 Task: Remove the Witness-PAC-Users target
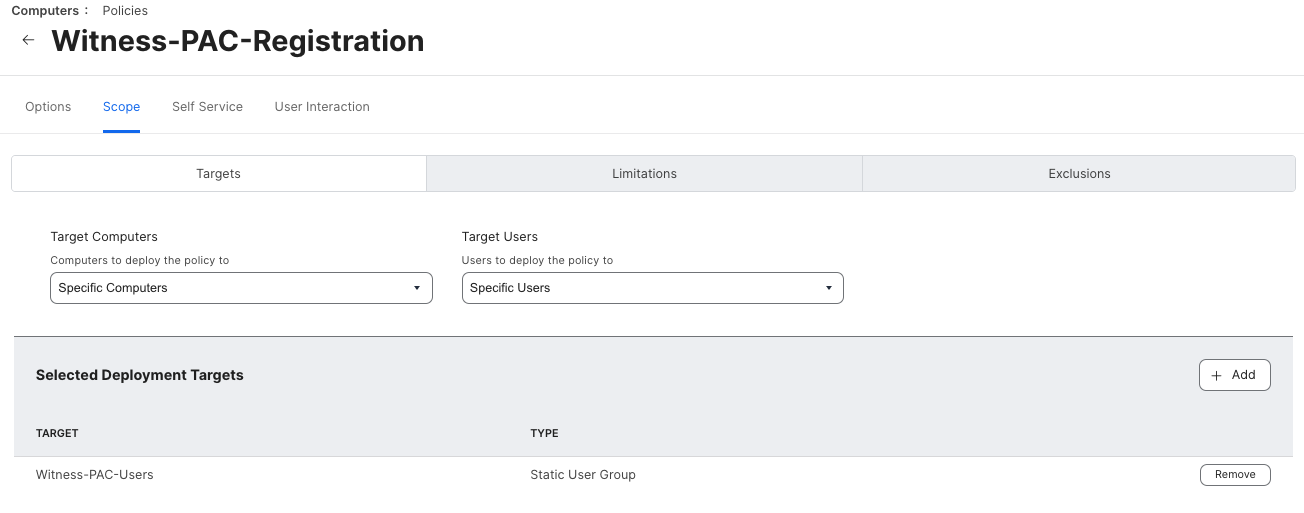1234,474
